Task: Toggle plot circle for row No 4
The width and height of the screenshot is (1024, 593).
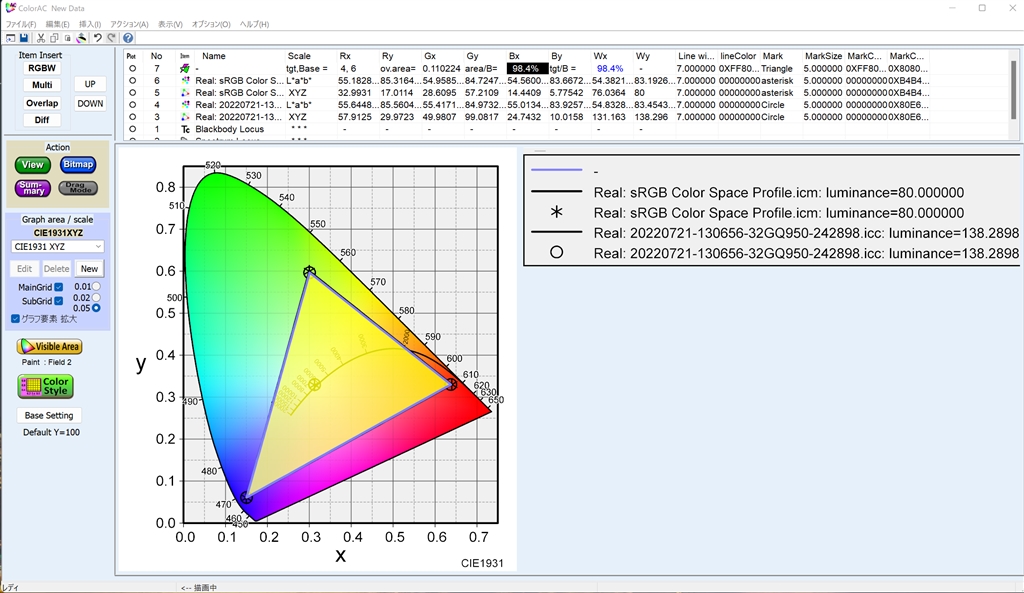Action: click(132, 105)
